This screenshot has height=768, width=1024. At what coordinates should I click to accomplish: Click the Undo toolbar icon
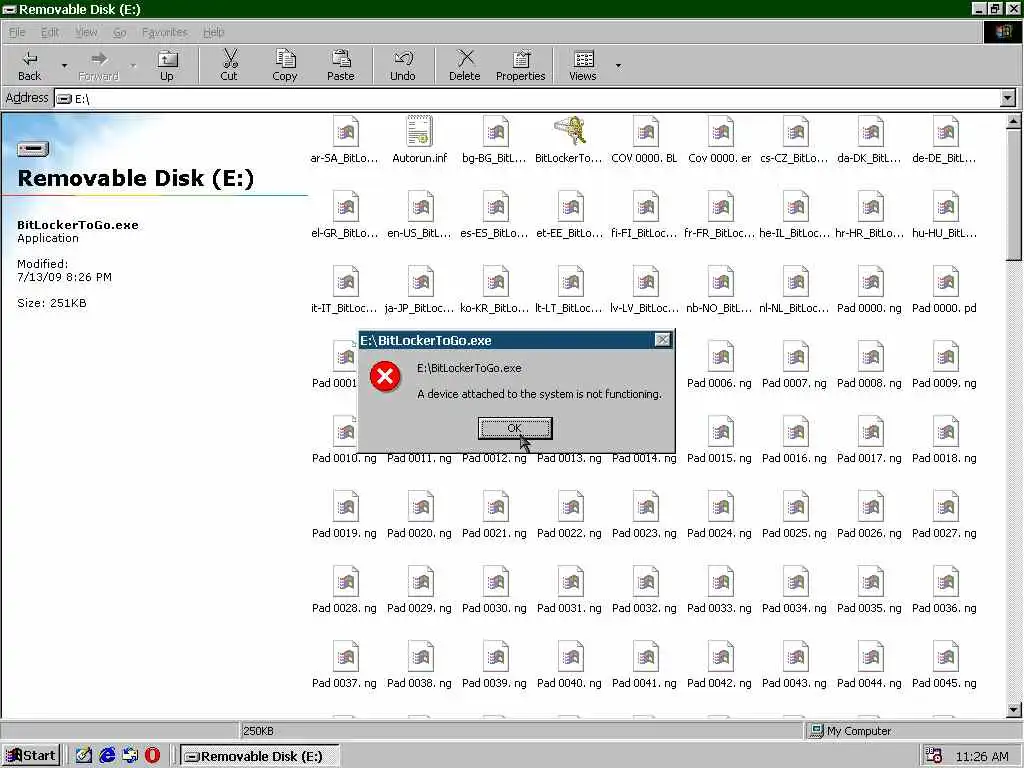(x=403, y=66)
